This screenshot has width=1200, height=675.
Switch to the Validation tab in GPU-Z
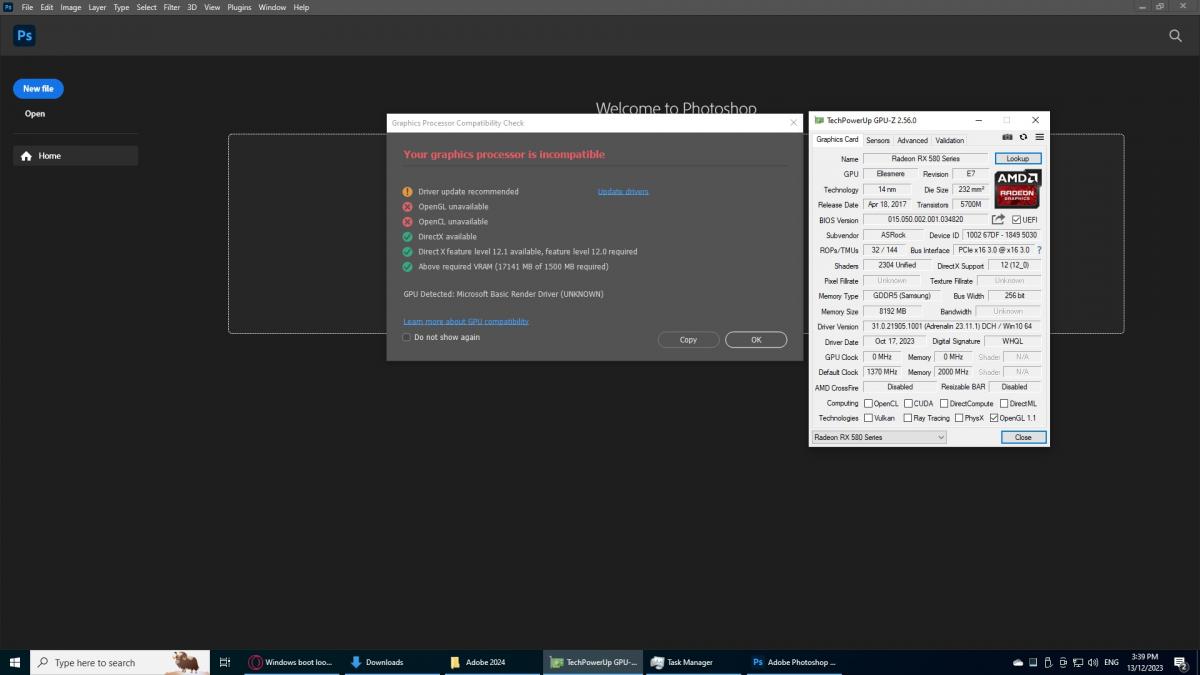(950, 140)
